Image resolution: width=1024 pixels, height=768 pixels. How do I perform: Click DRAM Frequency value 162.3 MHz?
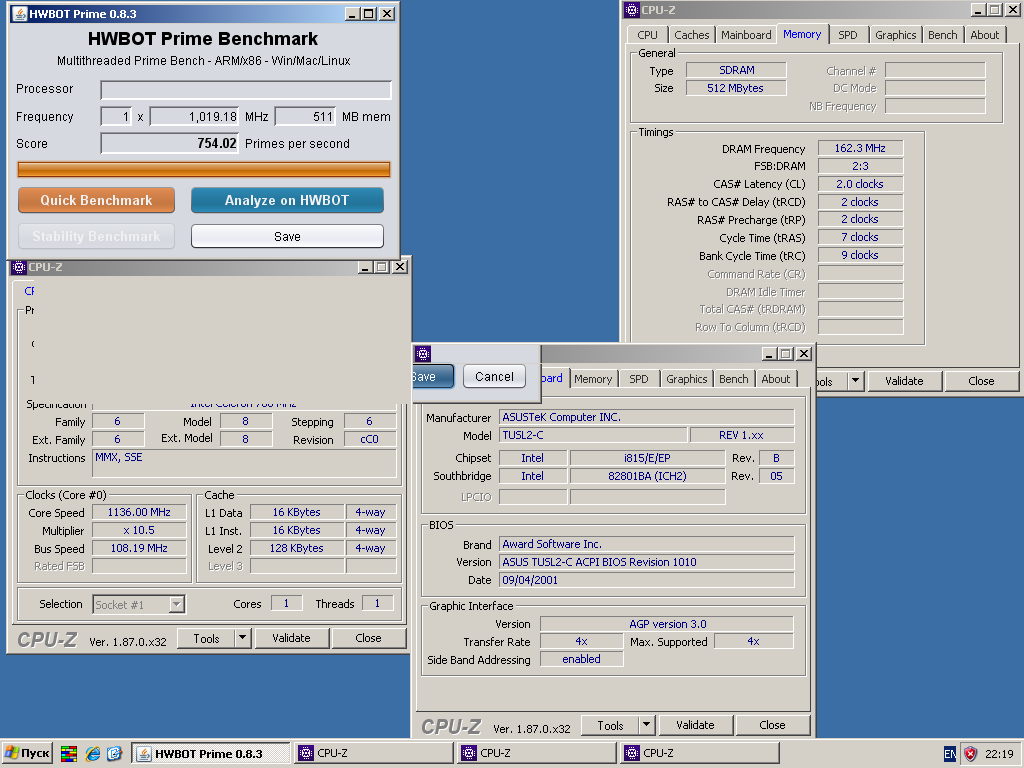(860, 148)
